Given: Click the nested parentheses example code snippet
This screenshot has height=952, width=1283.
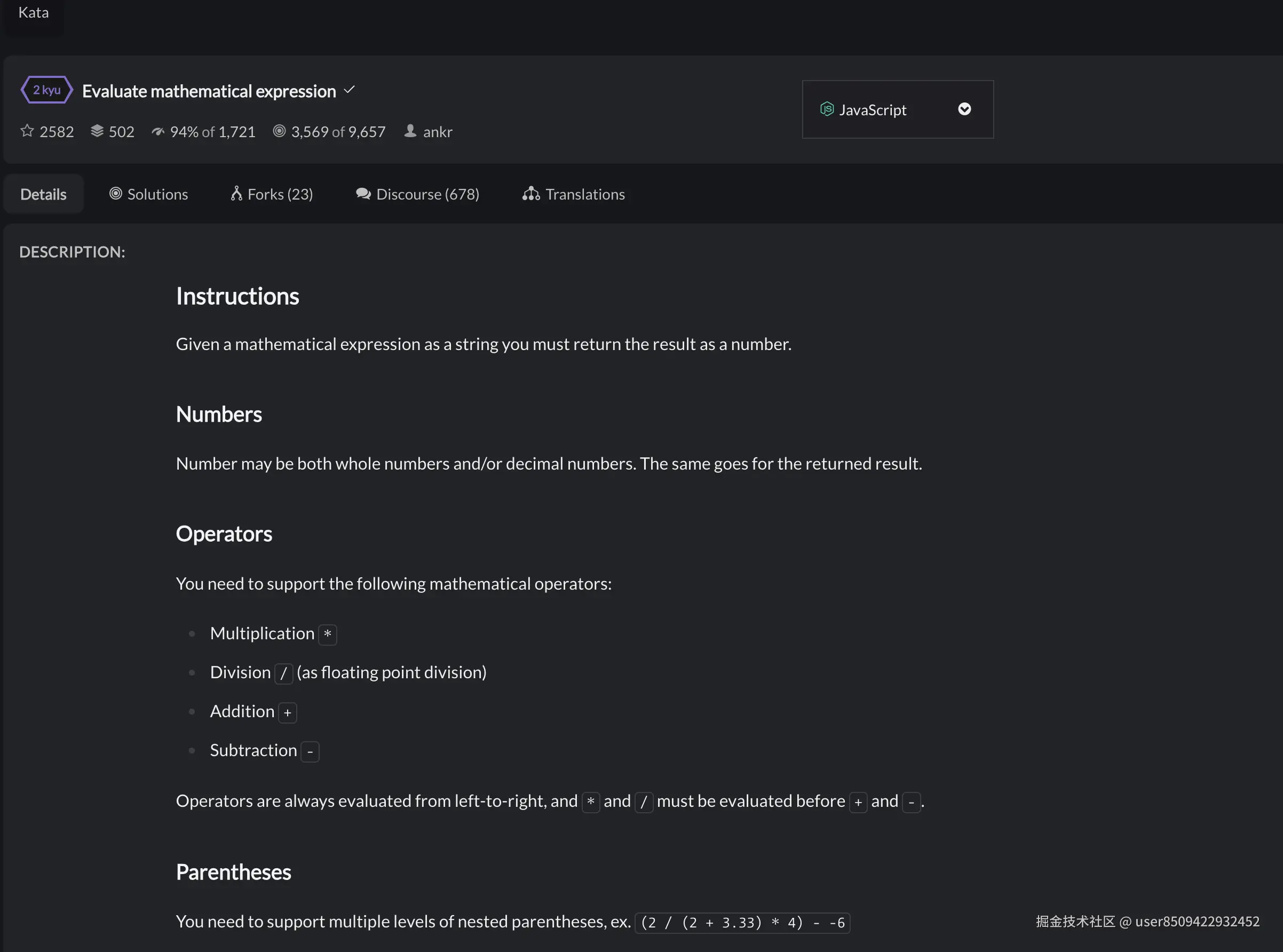Looking at the screenshot, I should point(742,923).
